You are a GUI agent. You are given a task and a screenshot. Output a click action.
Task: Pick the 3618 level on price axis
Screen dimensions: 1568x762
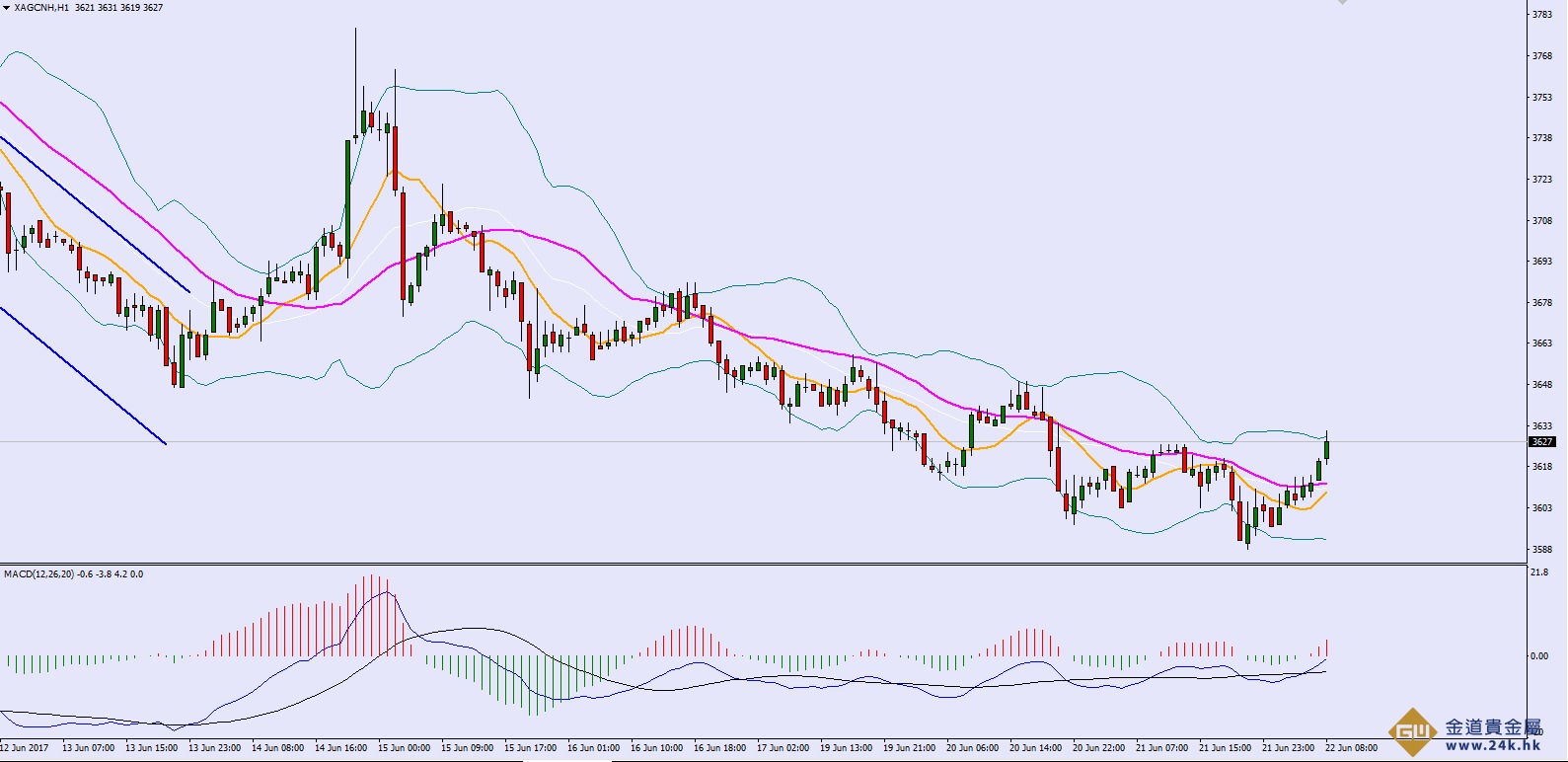tap(1542, 467)
